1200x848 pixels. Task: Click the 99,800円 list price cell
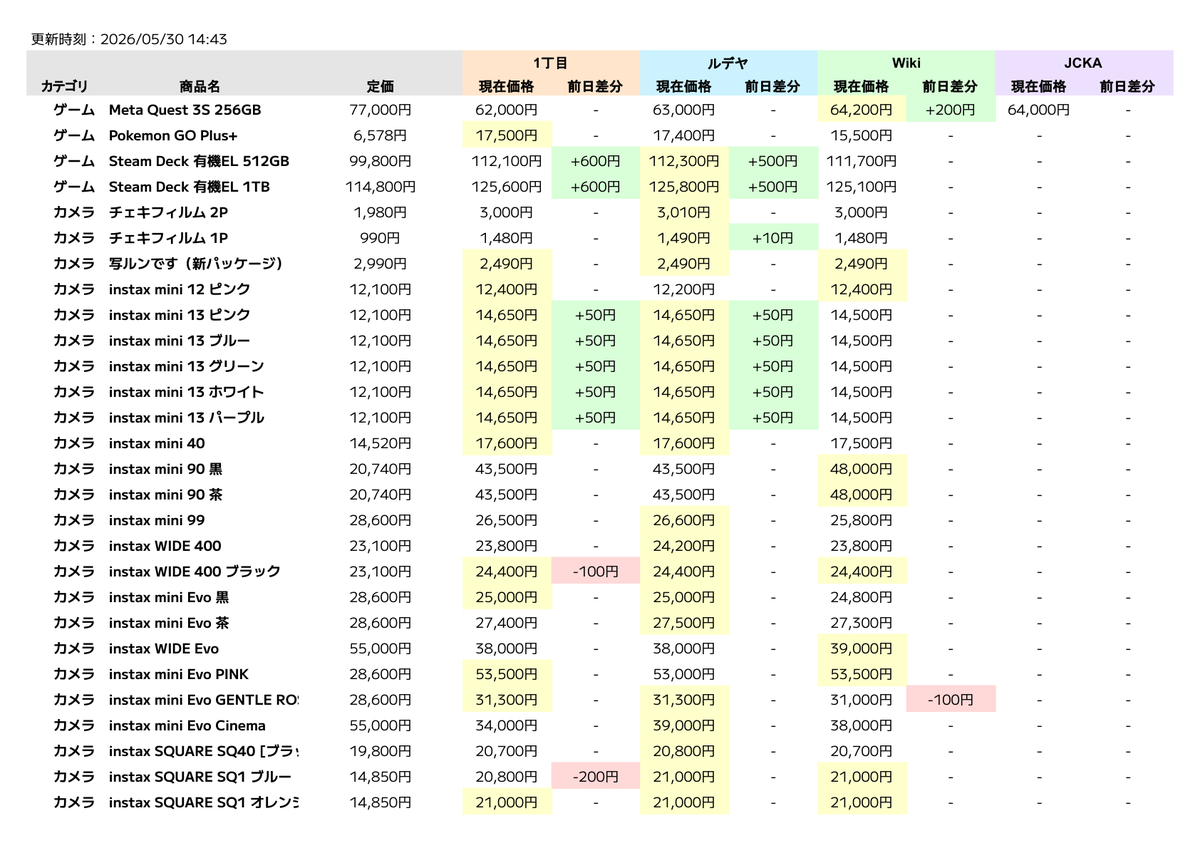click(380, 161)
